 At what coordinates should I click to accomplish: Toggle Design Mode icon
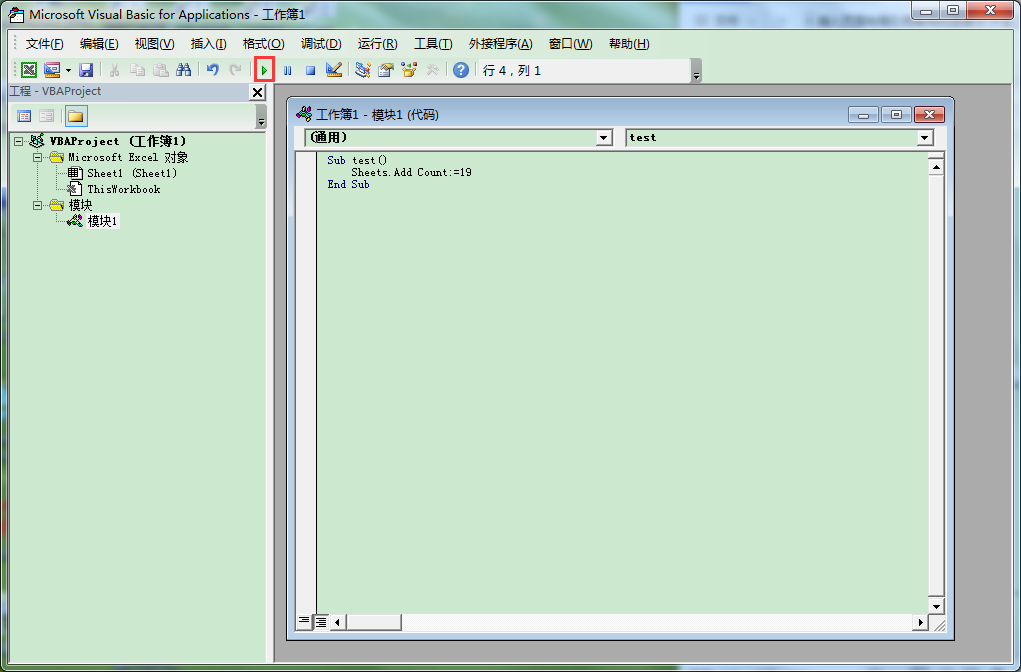pyautogui.click(x=334, y=70)
